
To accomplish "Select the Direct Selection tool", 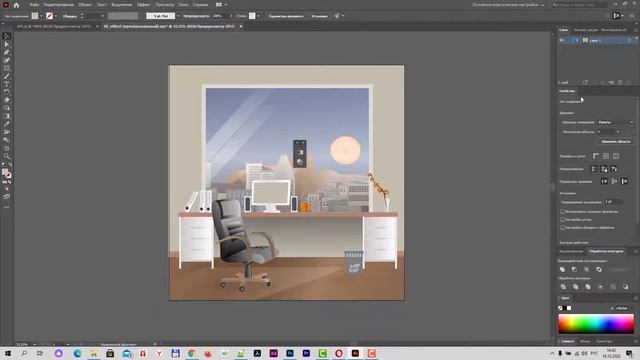I will point(7,44).
